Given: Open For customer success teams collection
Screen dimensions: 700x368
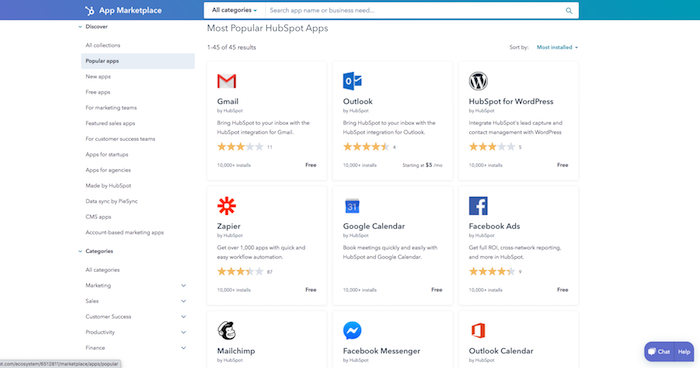Looking at the screenshot, I should coord(121,139).
